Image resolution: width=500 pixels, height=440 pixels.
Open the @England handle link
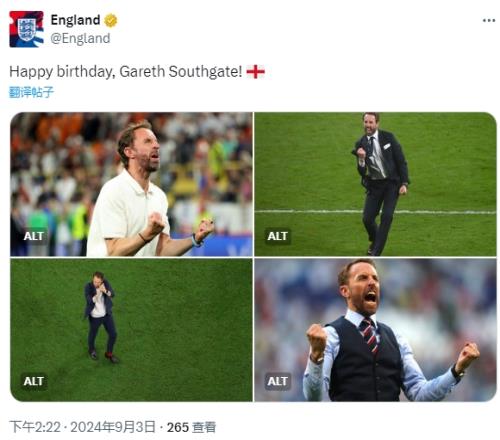tap(80, 38)
